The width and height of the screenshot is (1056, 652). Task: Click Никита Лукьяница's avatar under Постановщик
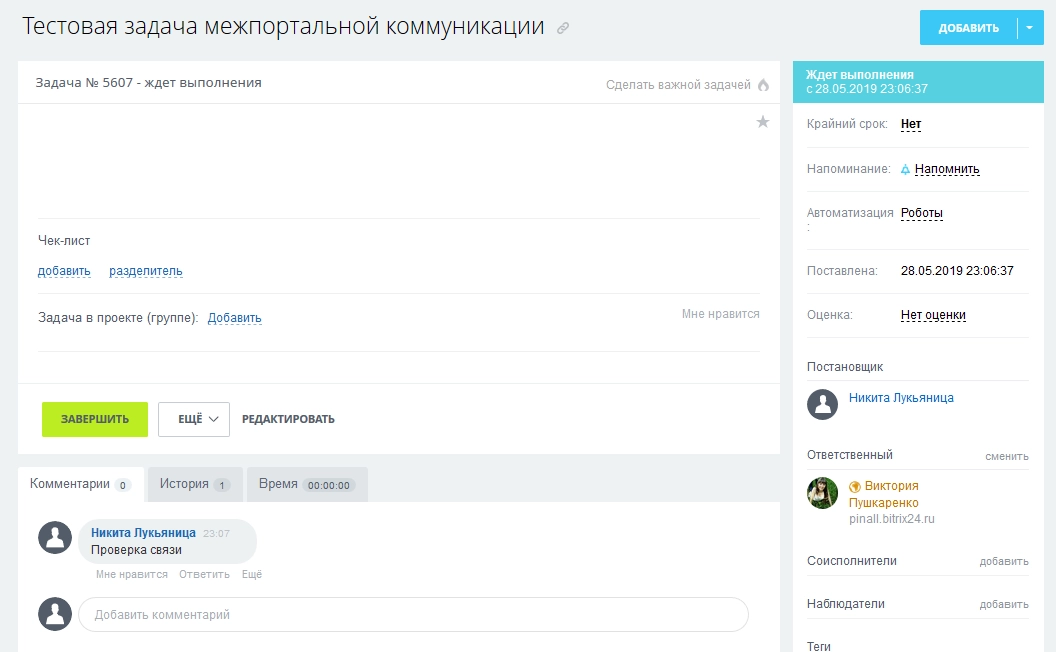pos(822,405)
